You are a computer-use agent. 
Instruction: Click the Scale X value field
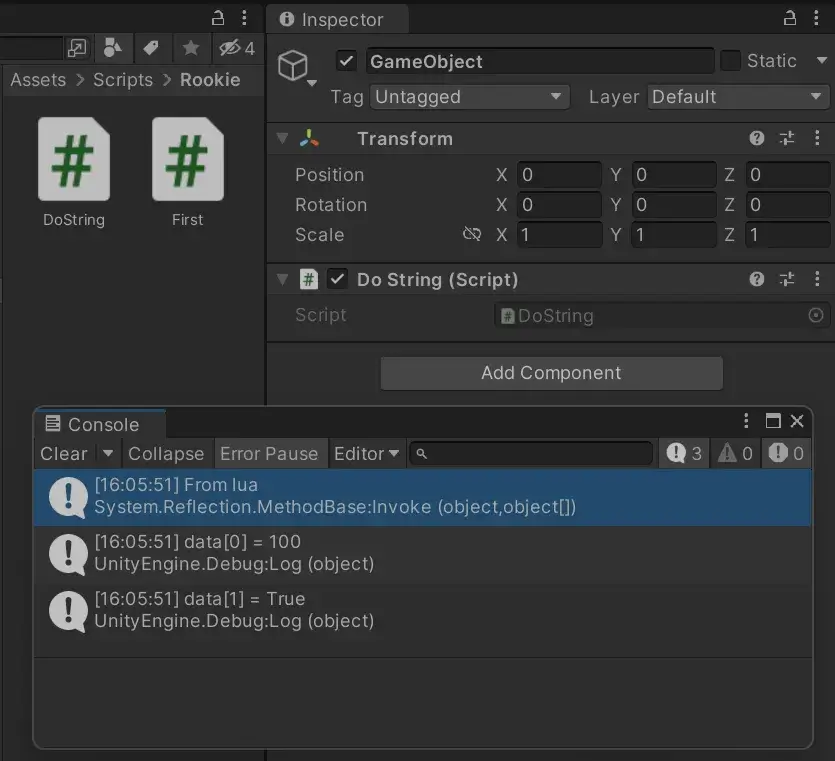[559, 235]
